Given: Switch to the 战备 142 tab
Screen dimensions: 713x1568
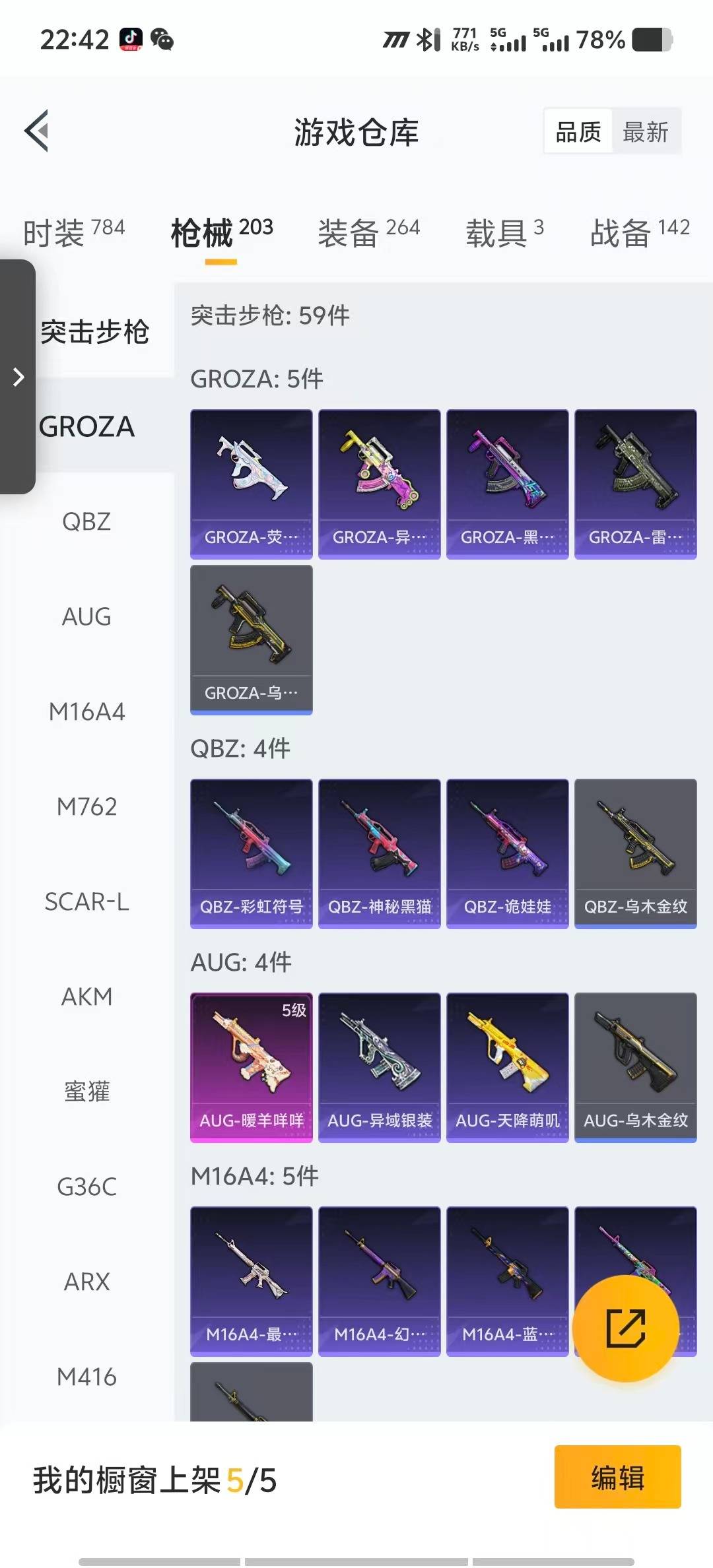Looking at the screenshot, I should click(x=640, y=232).
